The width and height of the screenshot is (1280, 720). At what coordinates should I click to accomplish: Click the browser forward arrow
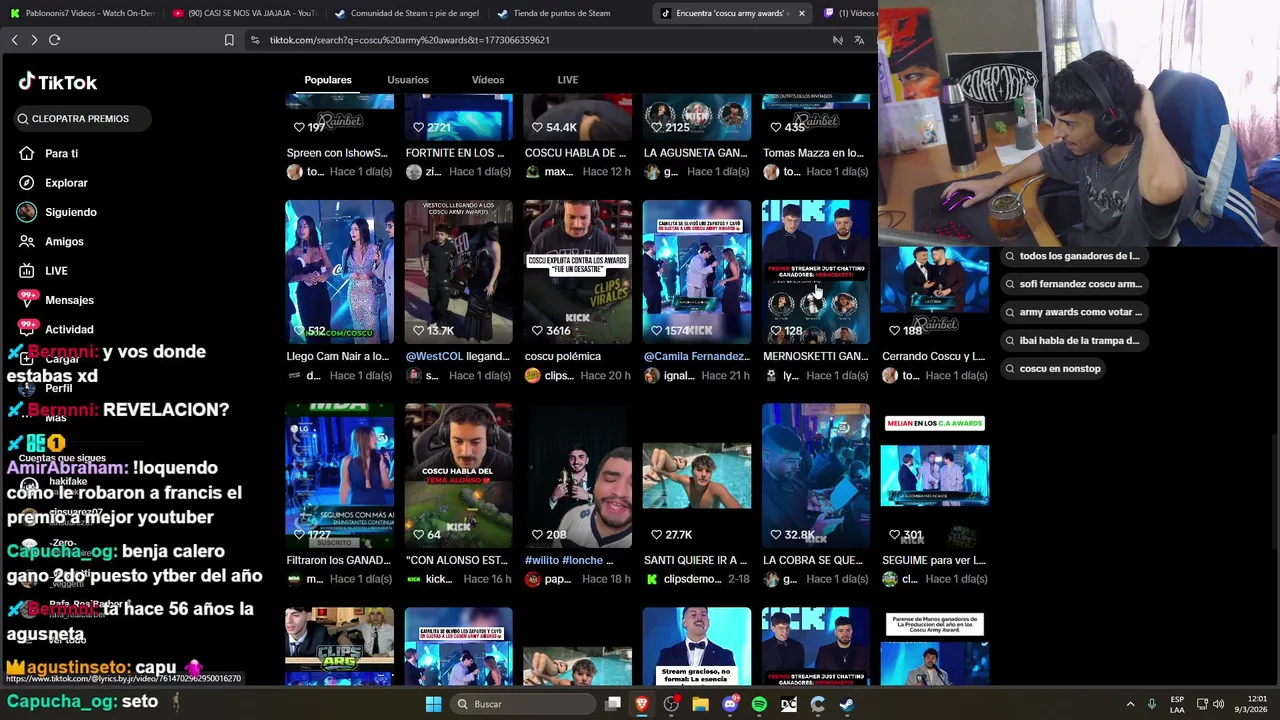[34, 40]
